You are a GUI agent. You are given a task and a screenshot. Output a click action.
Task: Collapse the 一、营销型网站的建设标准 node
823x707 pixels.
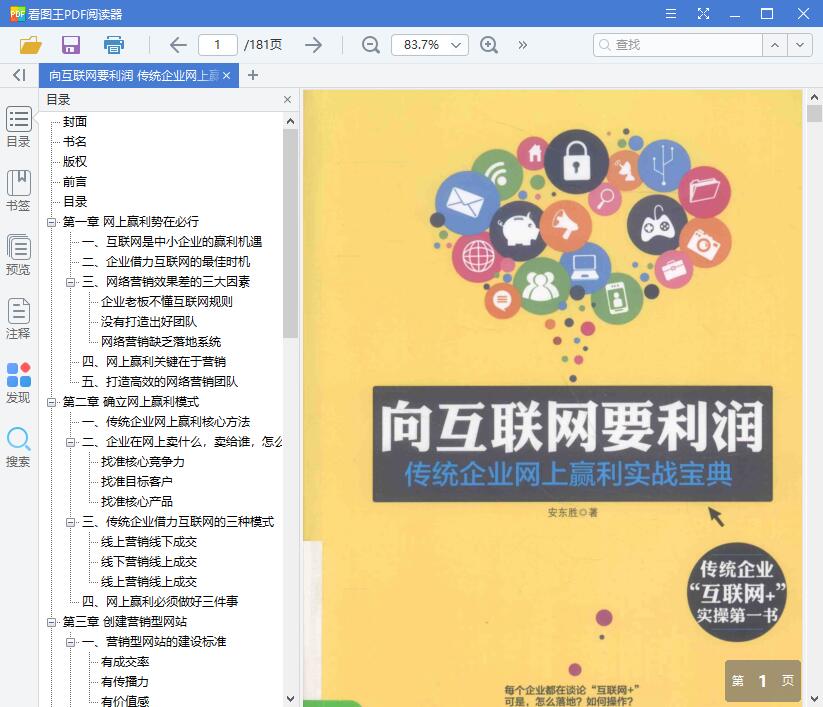point(70,642)
